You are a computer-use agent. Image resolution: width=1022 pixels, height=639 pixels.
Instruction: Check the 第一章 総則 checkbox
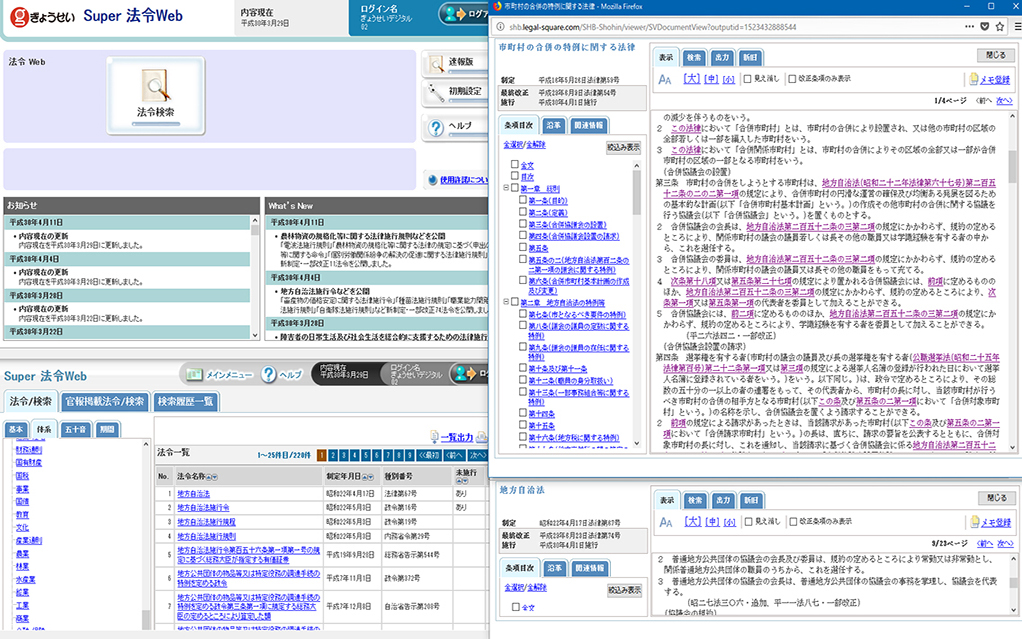[515, 188]
